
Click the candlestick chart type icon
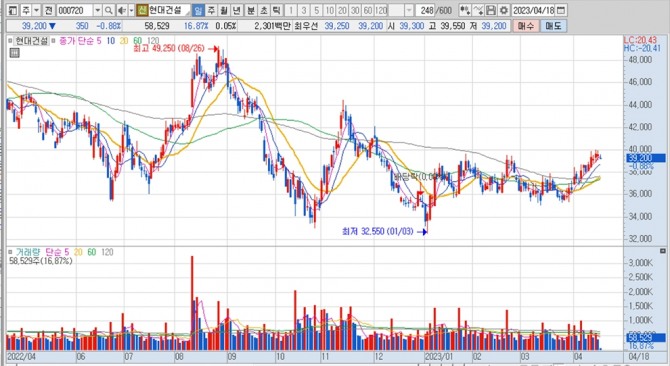click(x=465, y=10)
